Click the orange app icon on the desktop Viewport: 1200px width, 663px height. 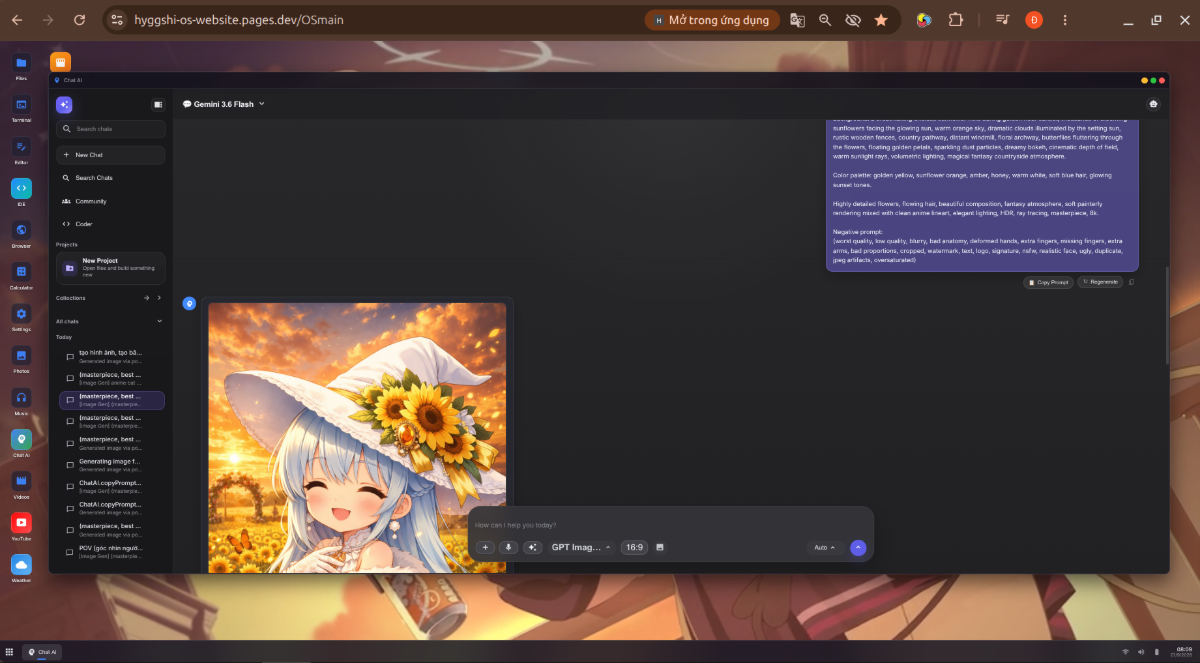pos(61,62)
